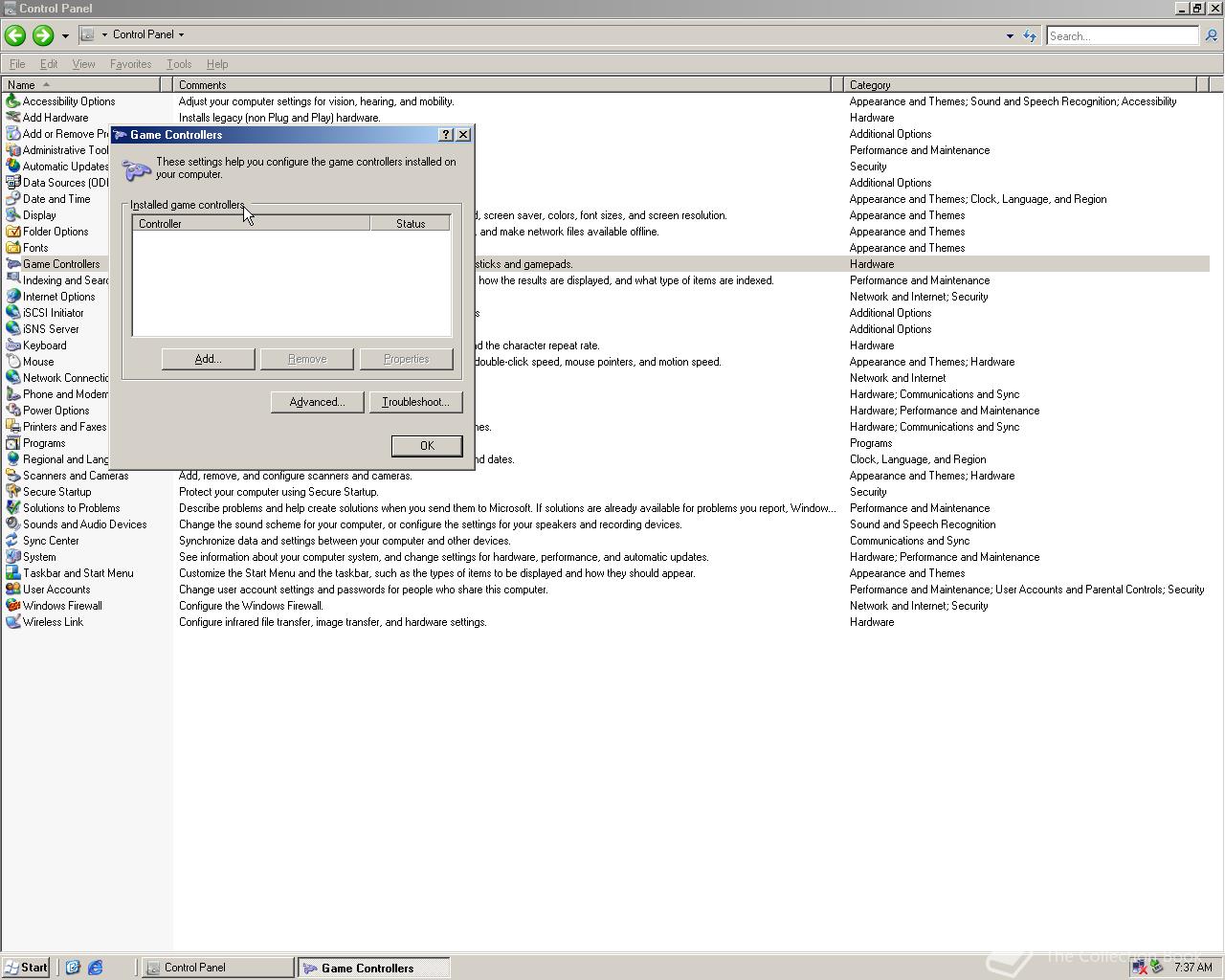Open the Help menu

tap(217, 64)
